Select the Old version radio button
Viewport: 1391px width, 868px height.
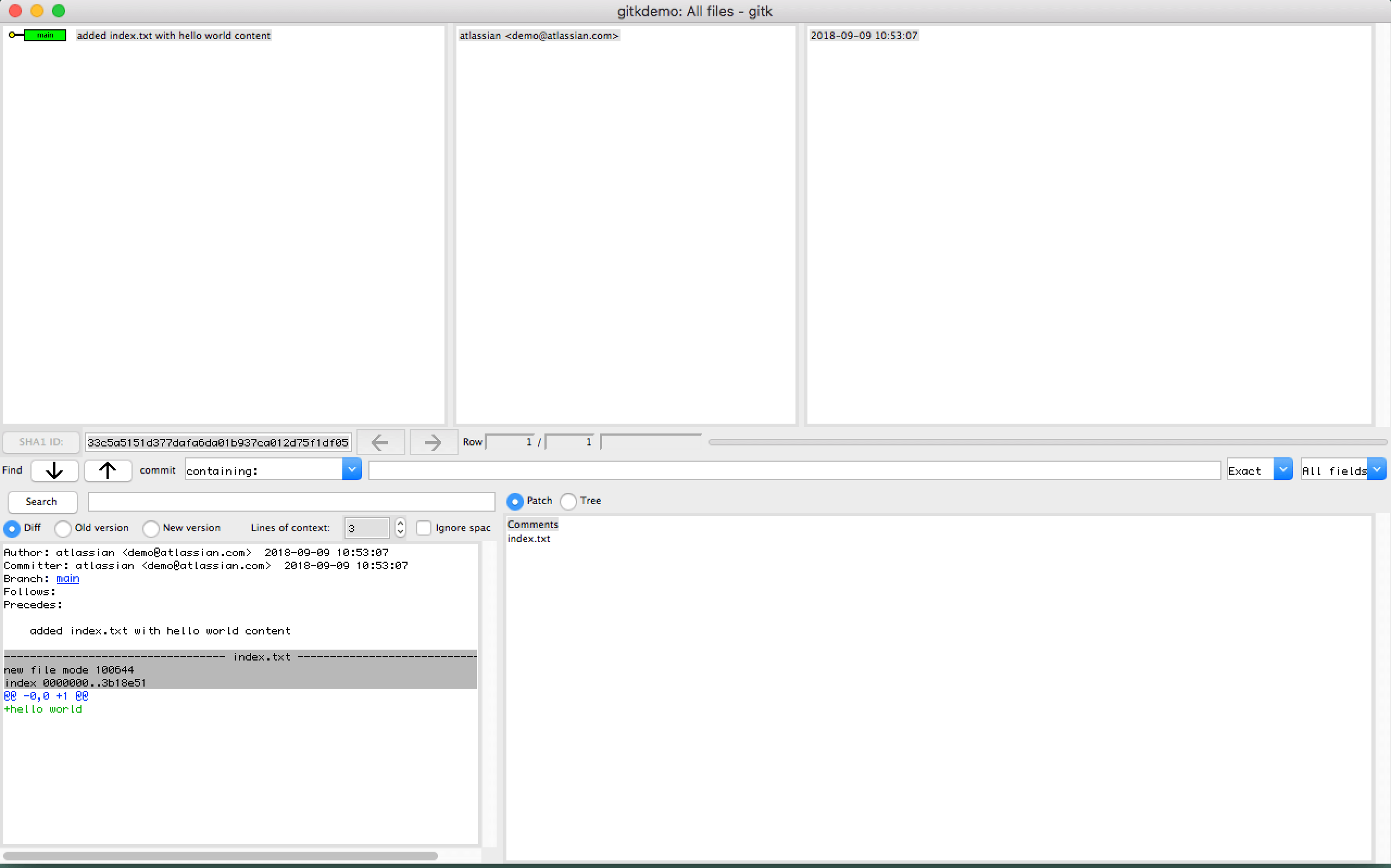pyautogui.click(x=63, y=528)
